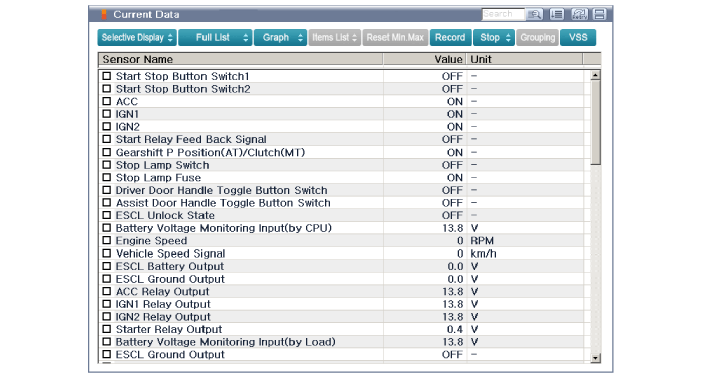
Task: Enable the Stop Lamp Switch checkbox
Action: pyautogui.click(x=106, y=165)
